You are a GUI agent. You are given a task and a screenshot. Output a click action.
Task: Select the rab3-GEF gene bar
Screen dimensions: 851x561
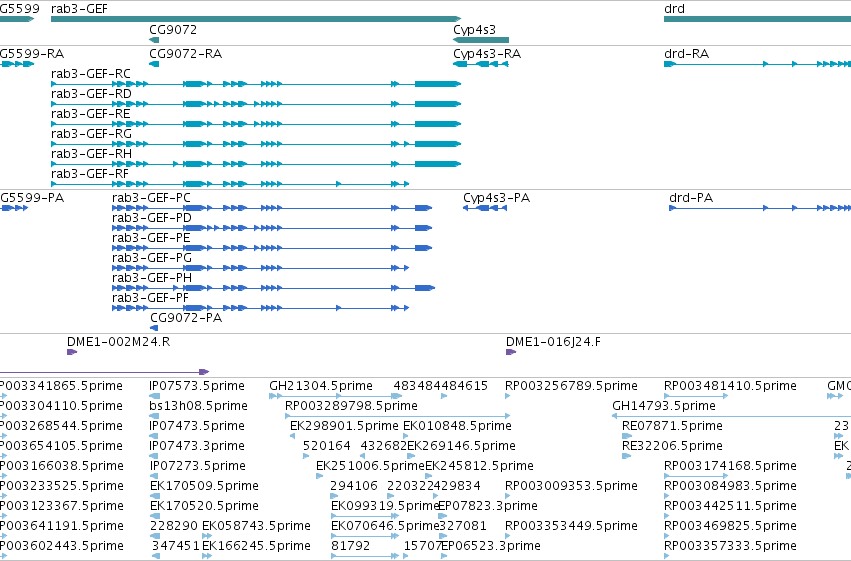pos(256,19)
